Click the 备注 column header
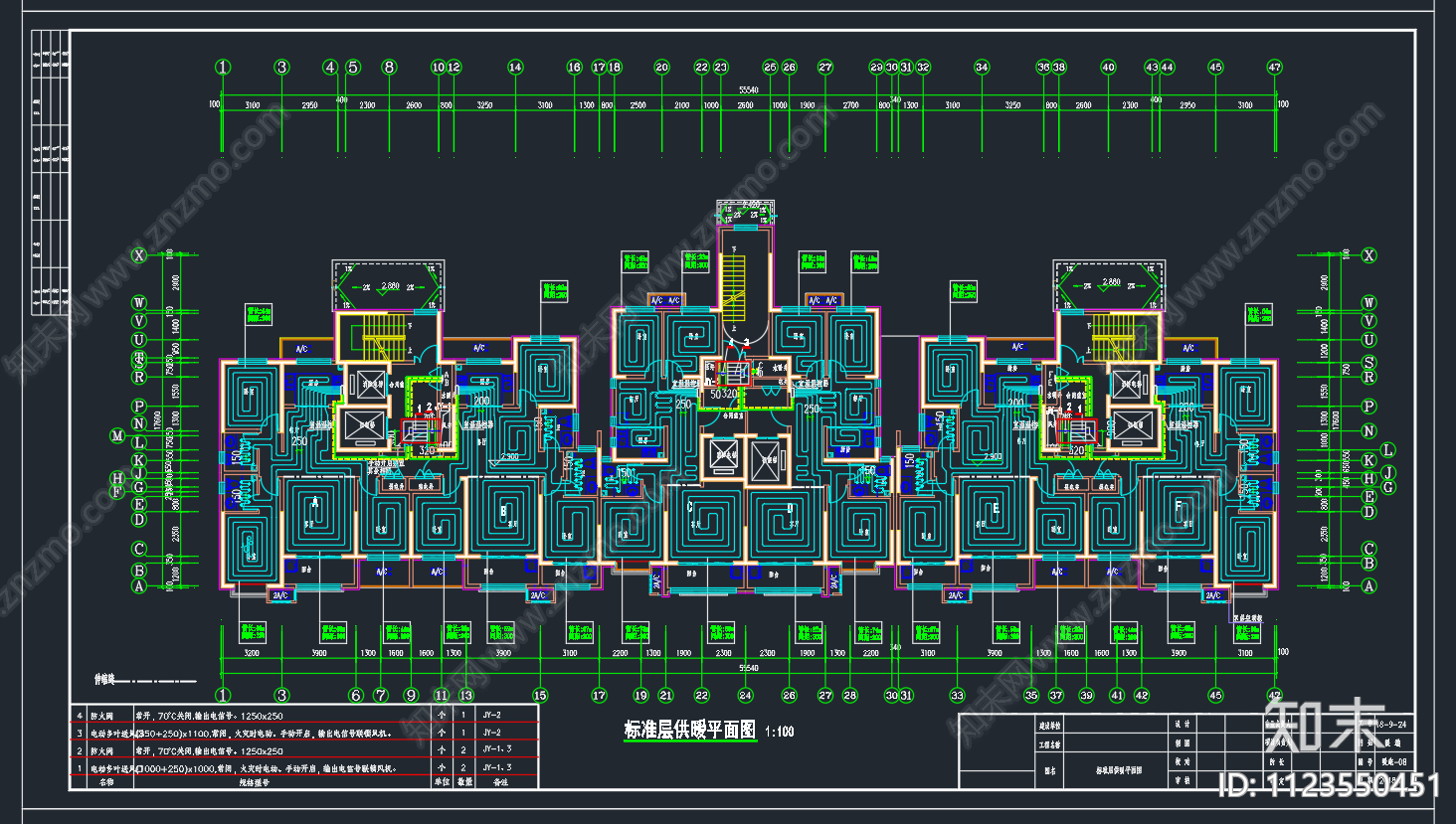 (500, 782)
